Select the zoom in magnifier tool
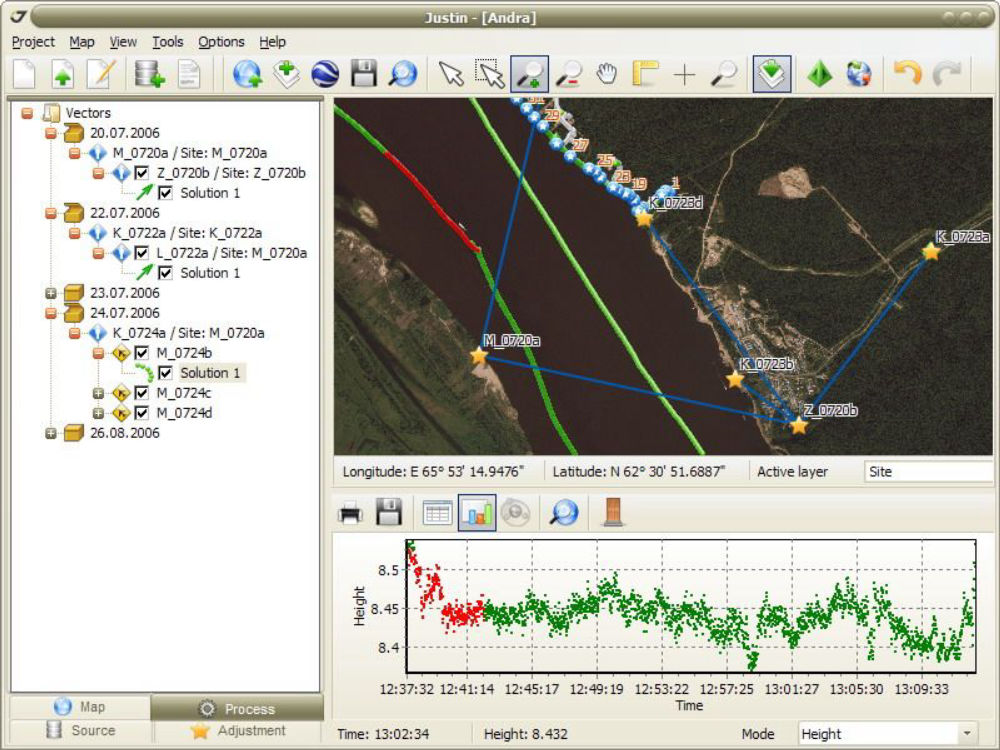The width and height of the screenshot is (1000, 750). [529, 75]
